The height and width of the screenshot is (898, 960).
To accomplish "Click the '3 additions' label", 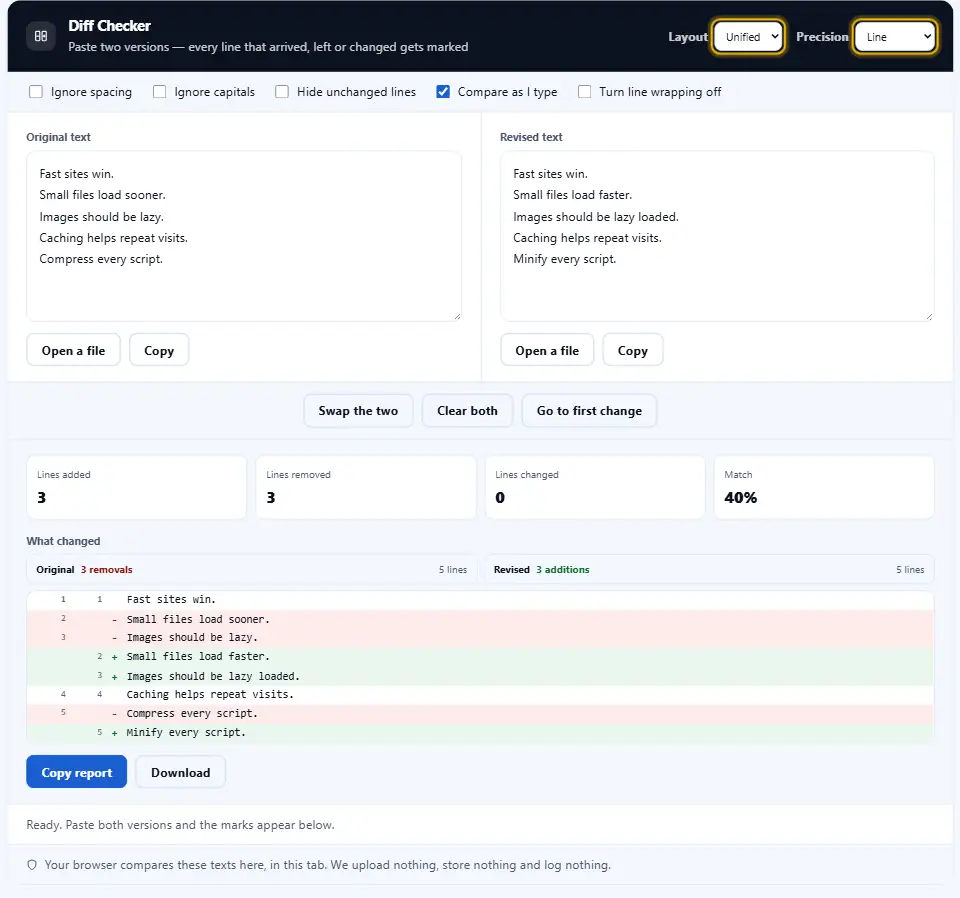I will click(x=563, y=569).
